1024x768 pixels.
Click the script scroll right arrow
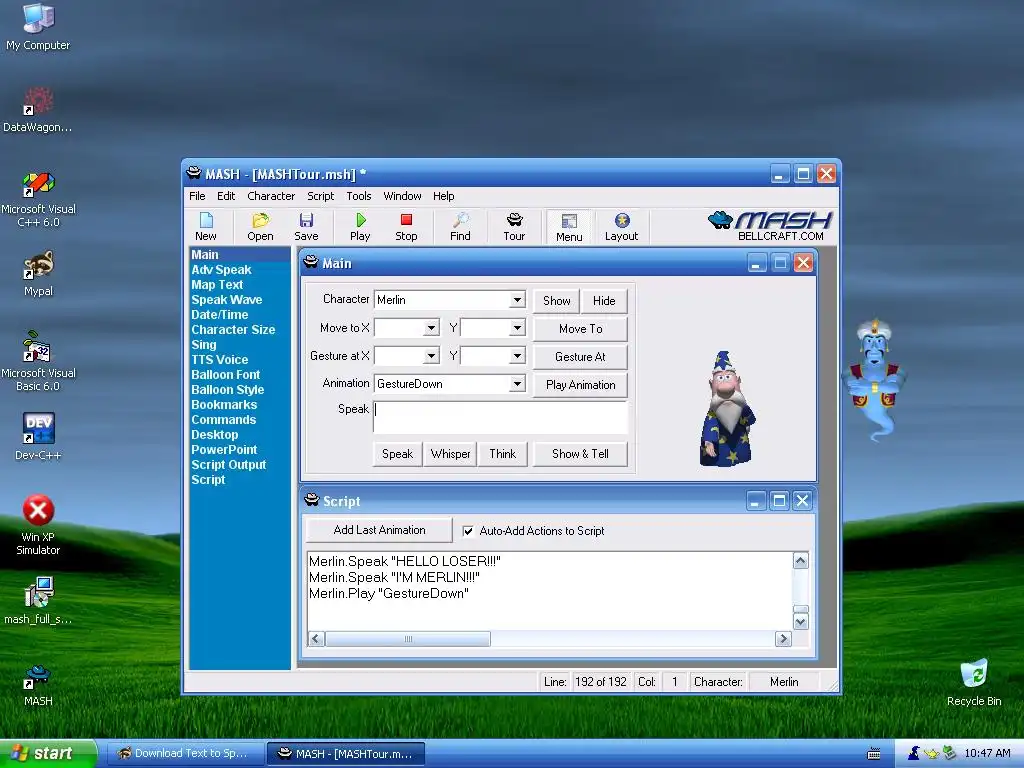[x=783, y=639]
